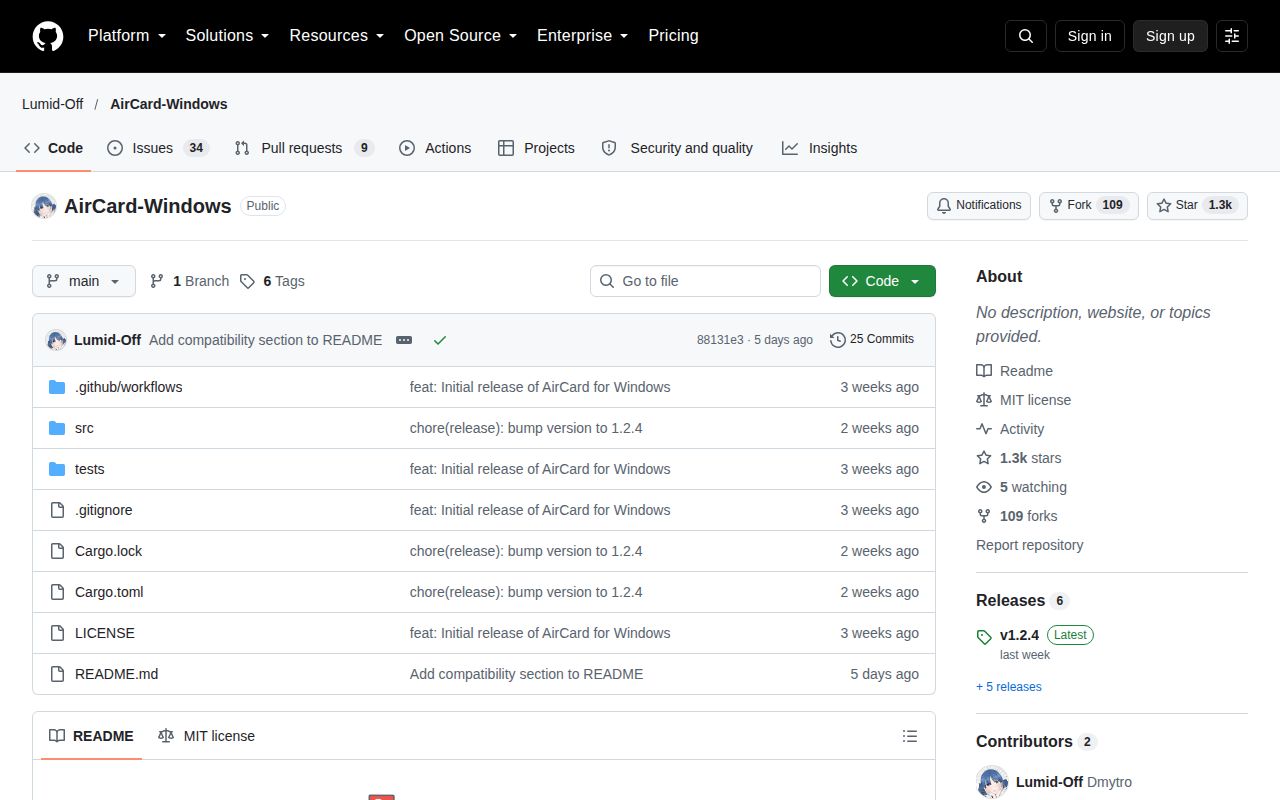Click the Cargo.toml file icon
This screenshot has height=800, width=1280.
(57, 592)
